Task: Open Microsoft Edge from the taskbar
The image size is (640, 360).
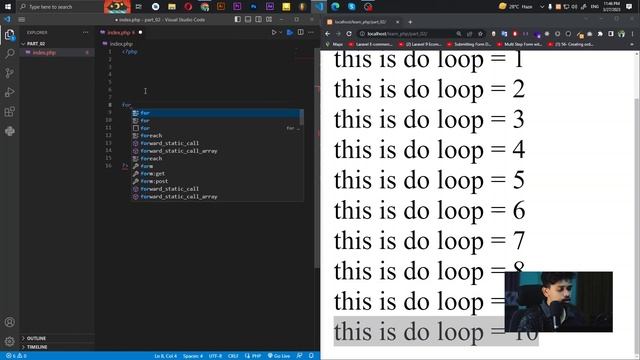Action: coord(335,7)
